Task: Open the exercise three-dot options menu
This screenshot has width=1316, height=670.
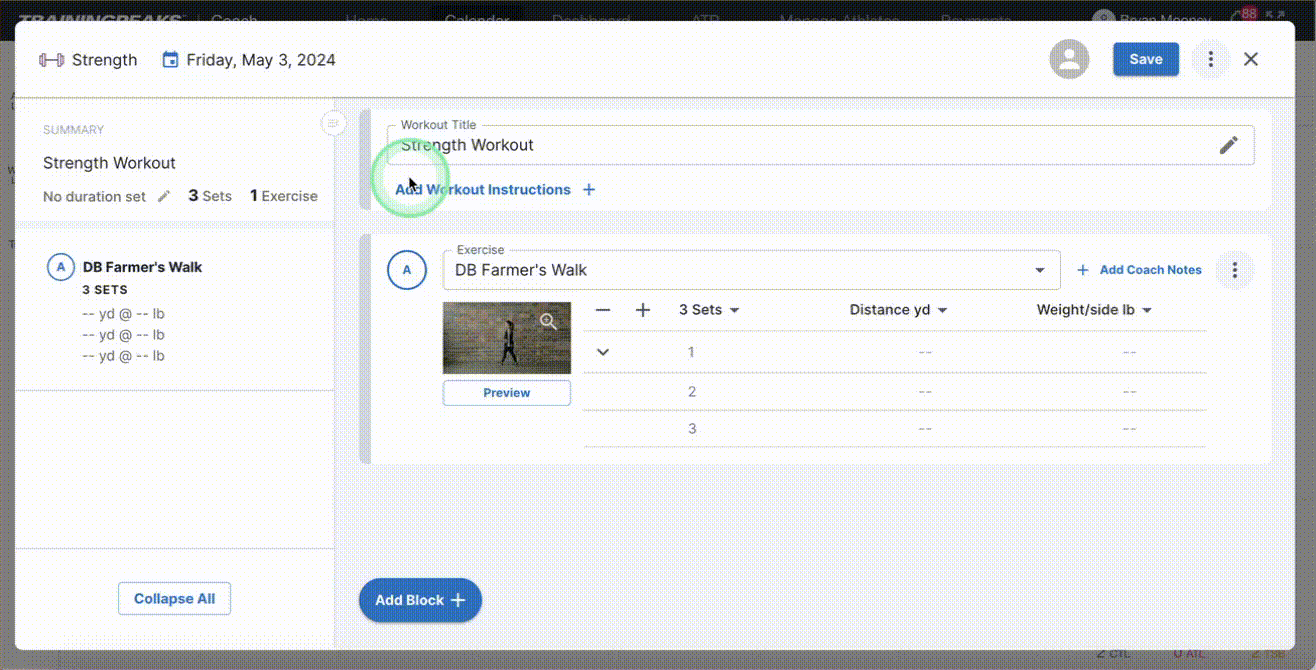Action: (1235, 269)
